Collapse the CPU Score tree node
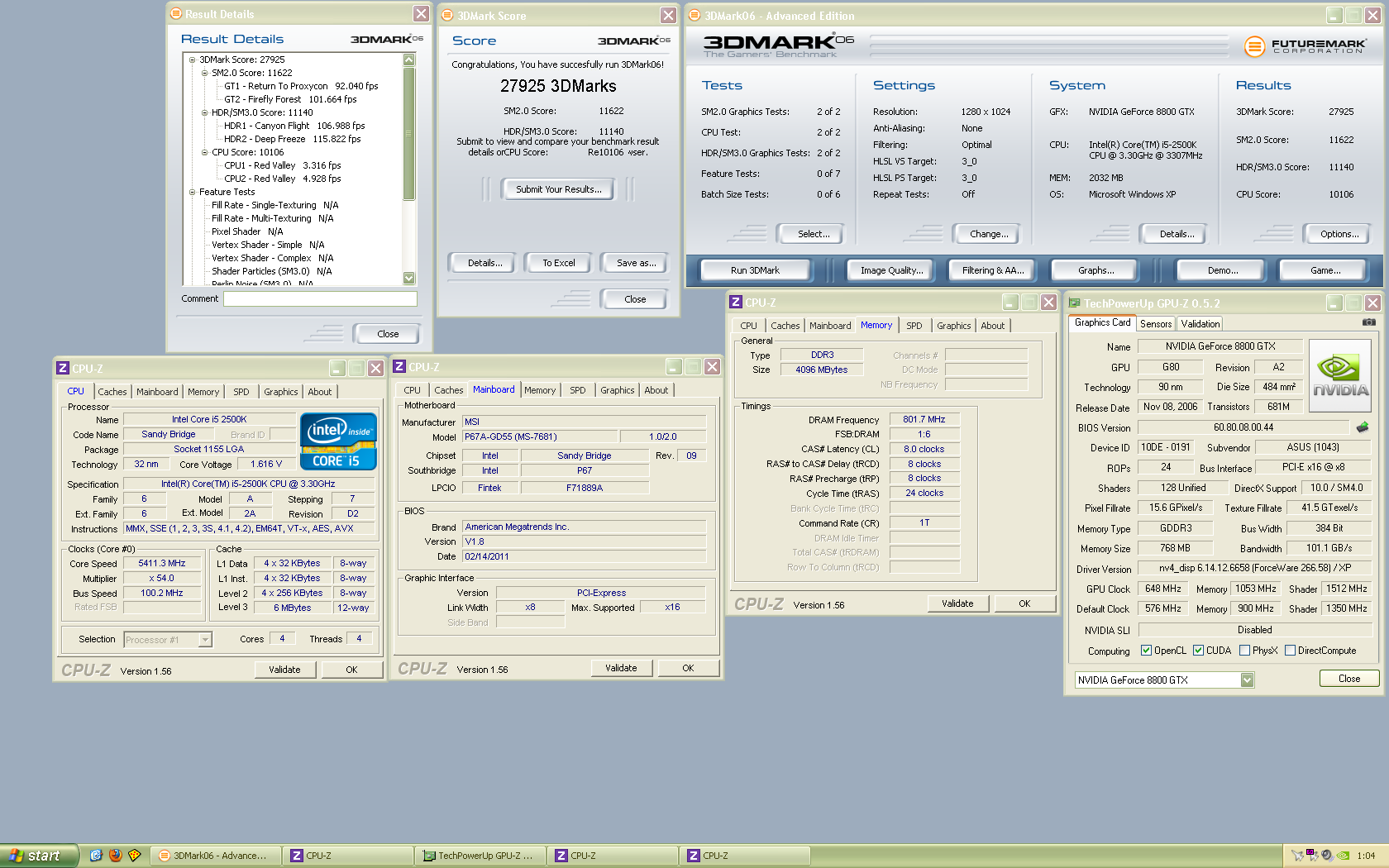This screenshot has width=1389, height=868. click(204, 152)
